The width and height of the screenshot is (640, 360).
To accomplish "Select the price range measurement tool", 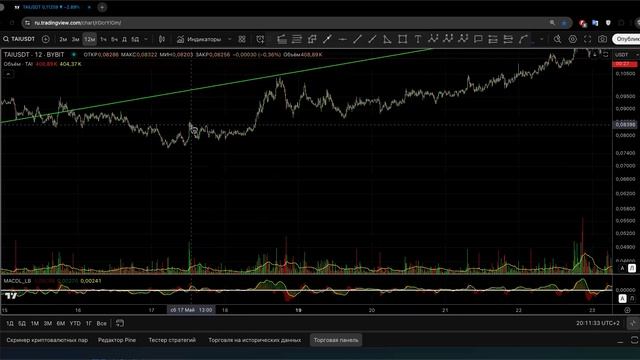I will click(493, 39).
